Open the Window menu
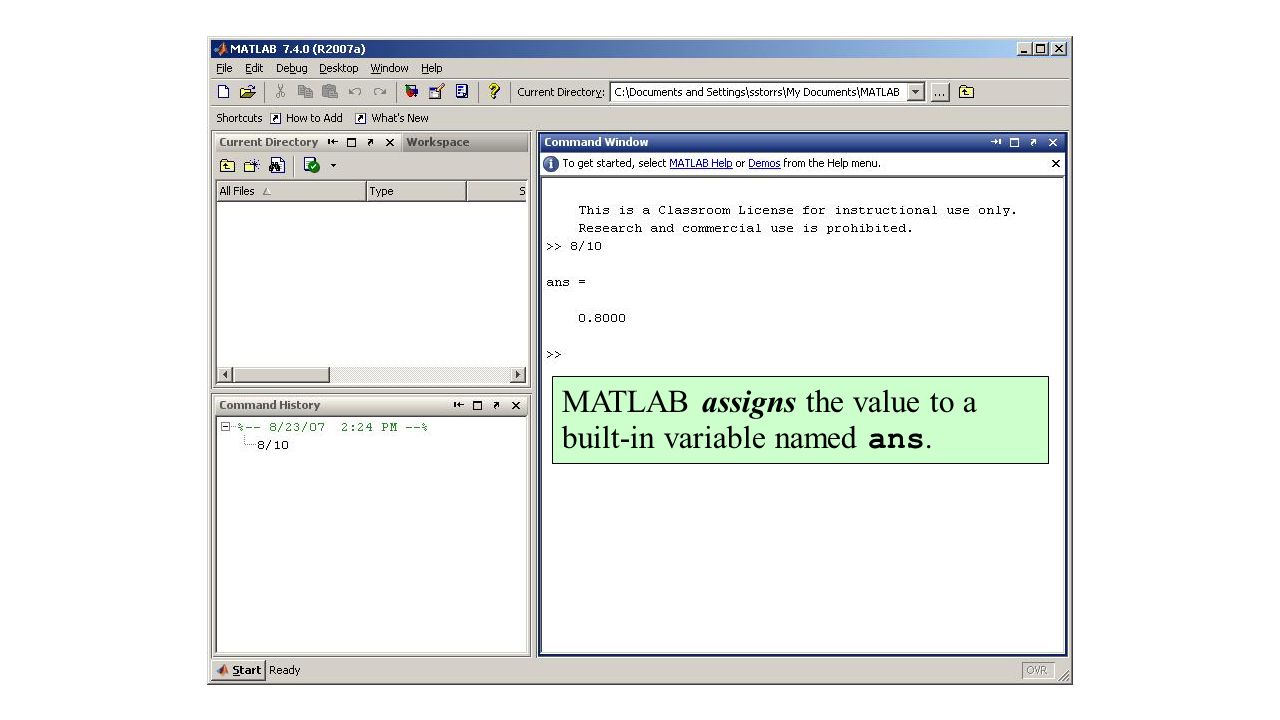This screenshot has width=1280, height=720. [x=389, y=68]
